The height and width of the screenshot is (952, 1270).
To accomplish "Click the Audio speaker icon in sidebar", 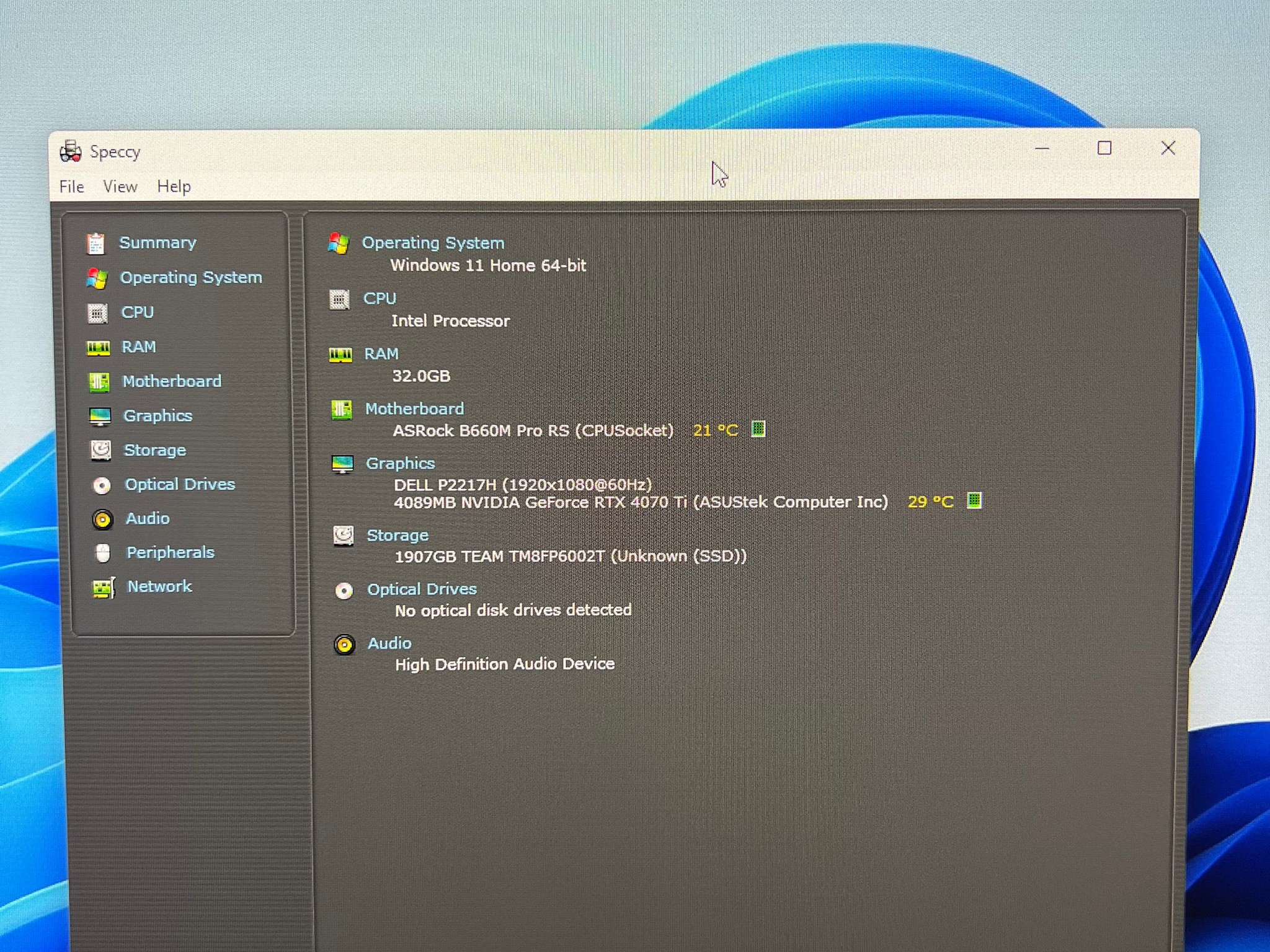I will (x=102, y=519).
